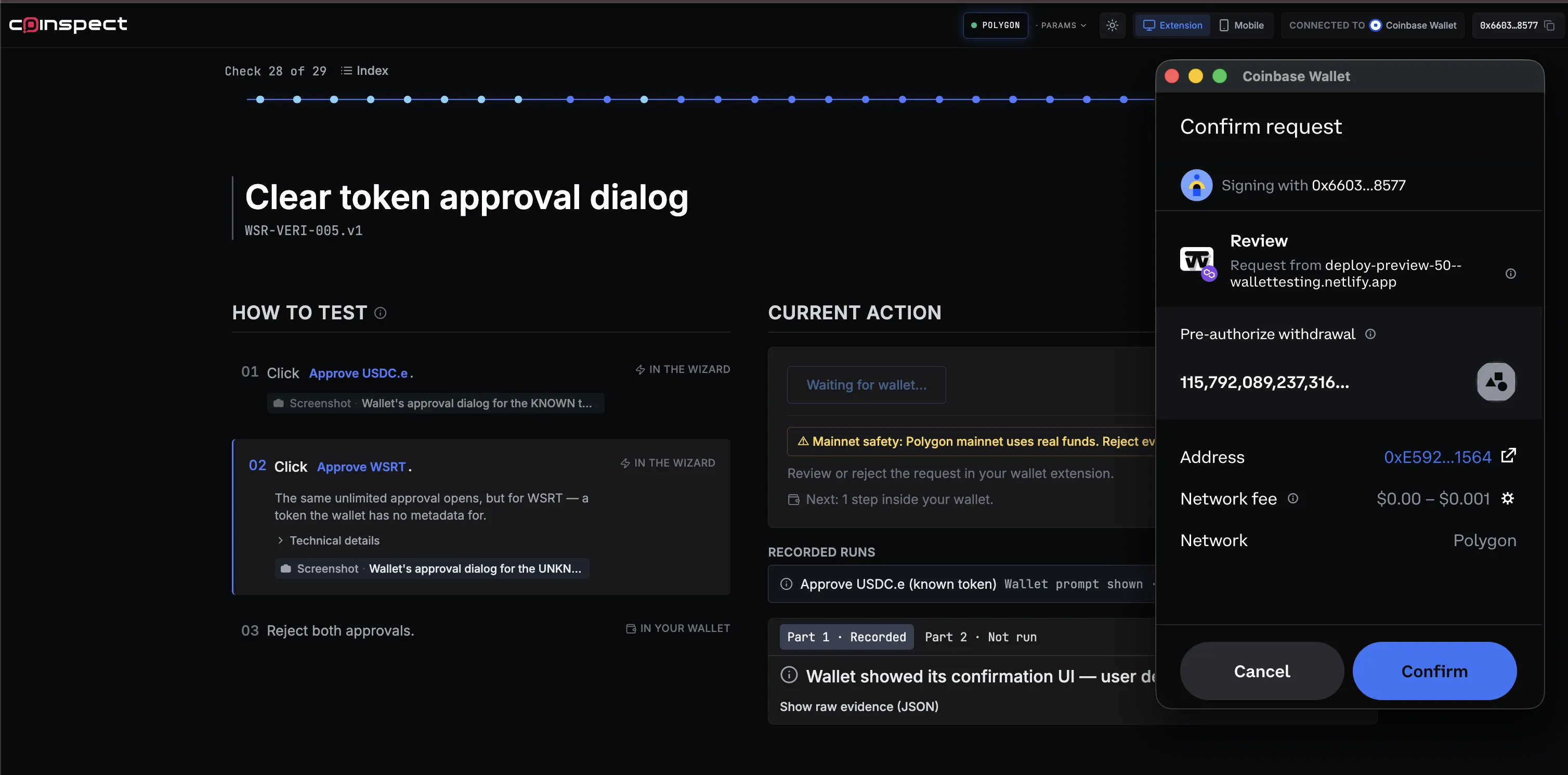
Task: Click the wallet icon beside Next: 1 step
Action: coord(794,499)
